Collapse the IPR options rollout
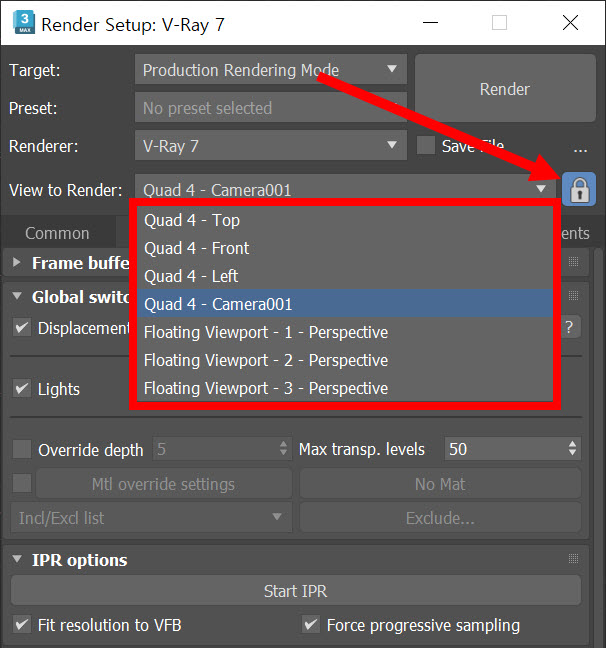 point(17,559)
